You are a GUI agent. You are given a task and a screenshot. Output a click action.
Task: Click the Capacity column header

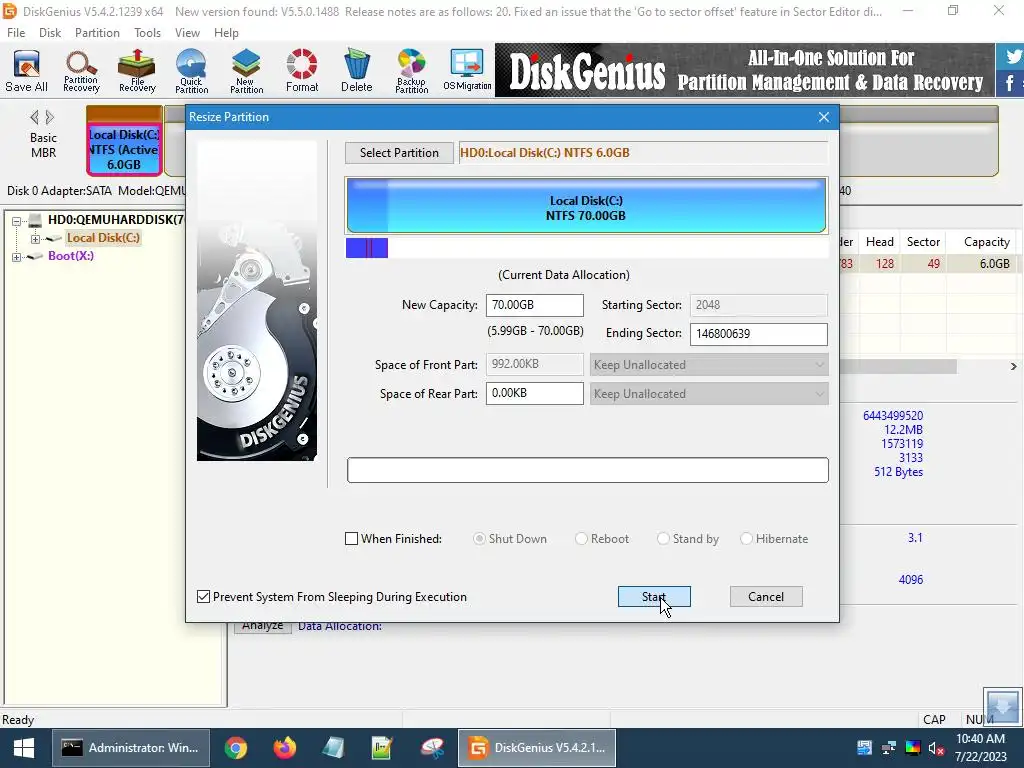click(x=986, y=242)
